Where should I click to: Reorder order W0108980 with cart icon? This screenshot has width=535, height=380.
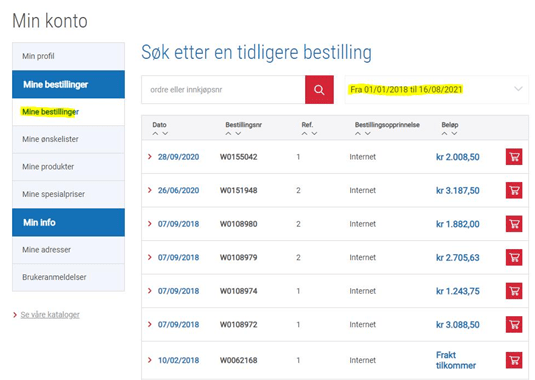[514, 224]
